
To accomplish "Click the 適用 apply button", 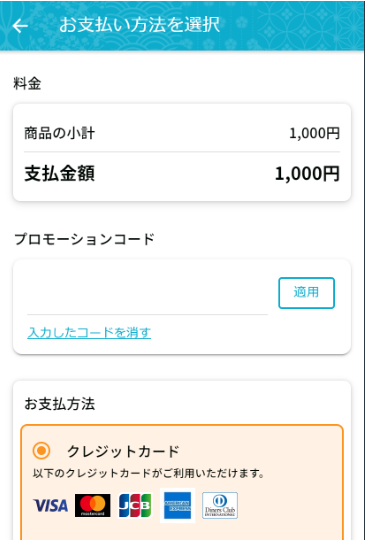I will point(306,293).
